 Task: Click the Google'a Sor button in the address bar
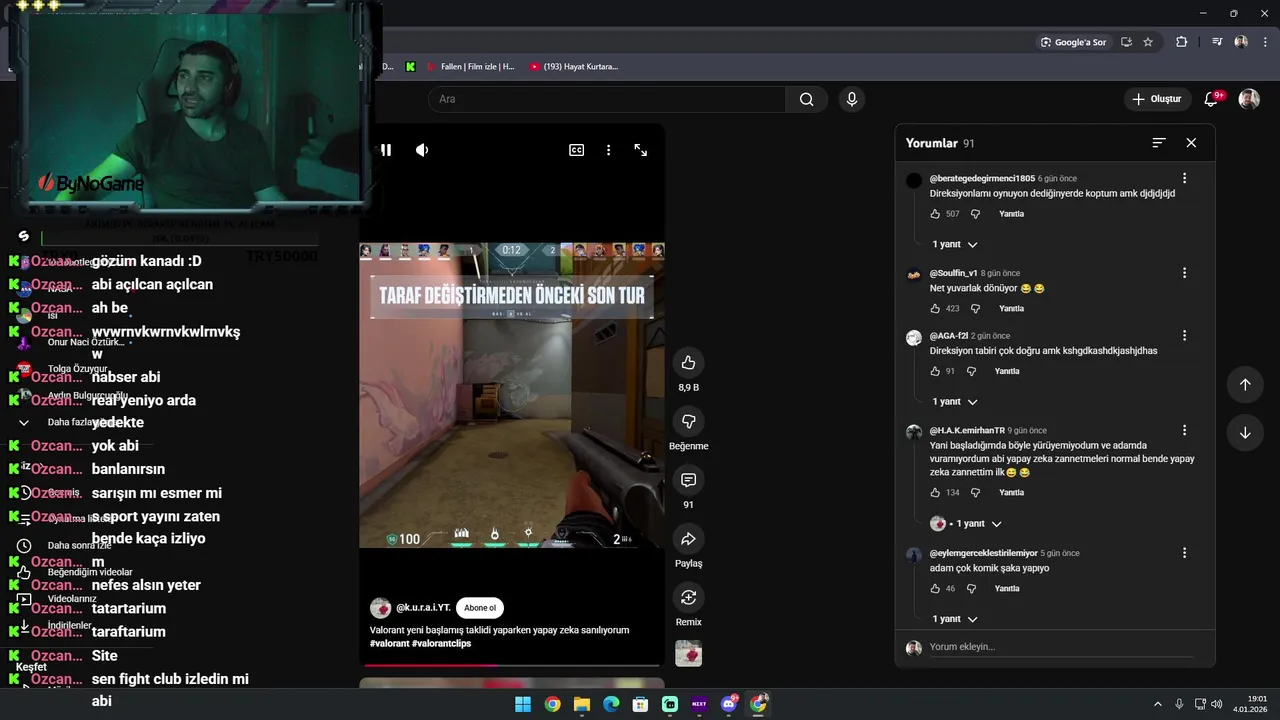coord(1073,42)
